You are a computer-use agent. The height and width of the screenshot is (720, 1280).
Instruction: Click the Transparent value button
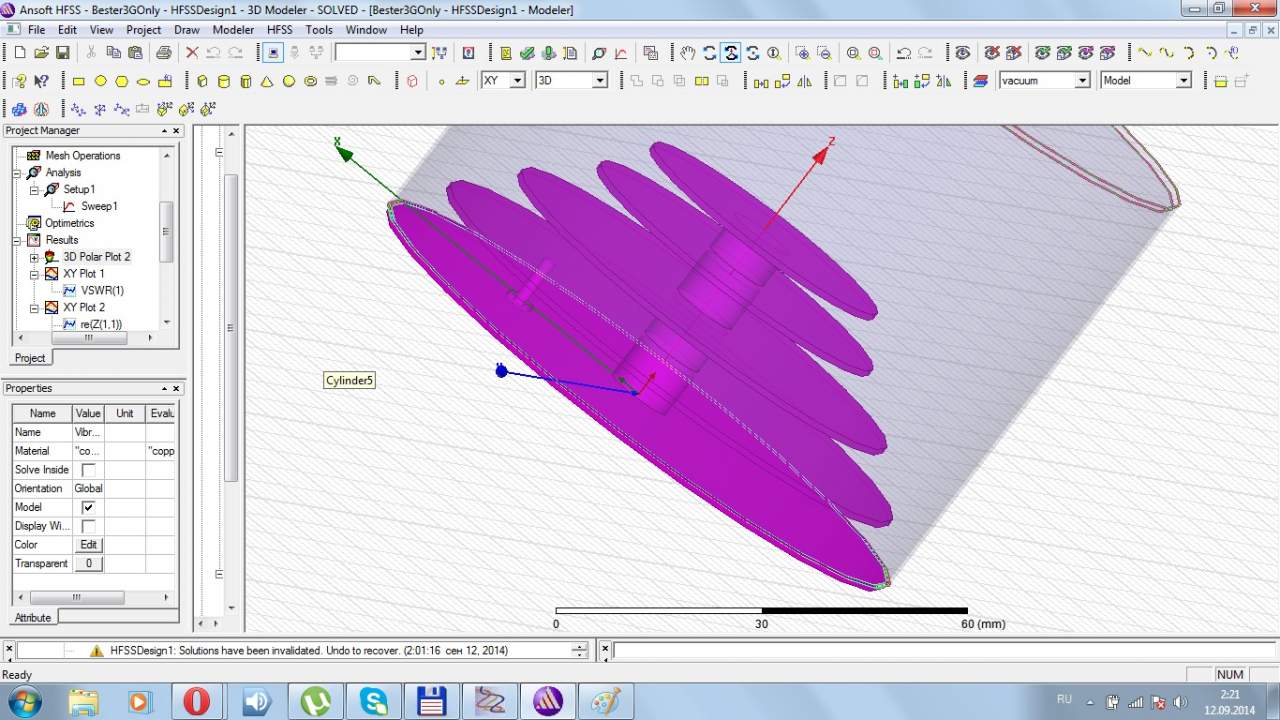coord(88,564)
